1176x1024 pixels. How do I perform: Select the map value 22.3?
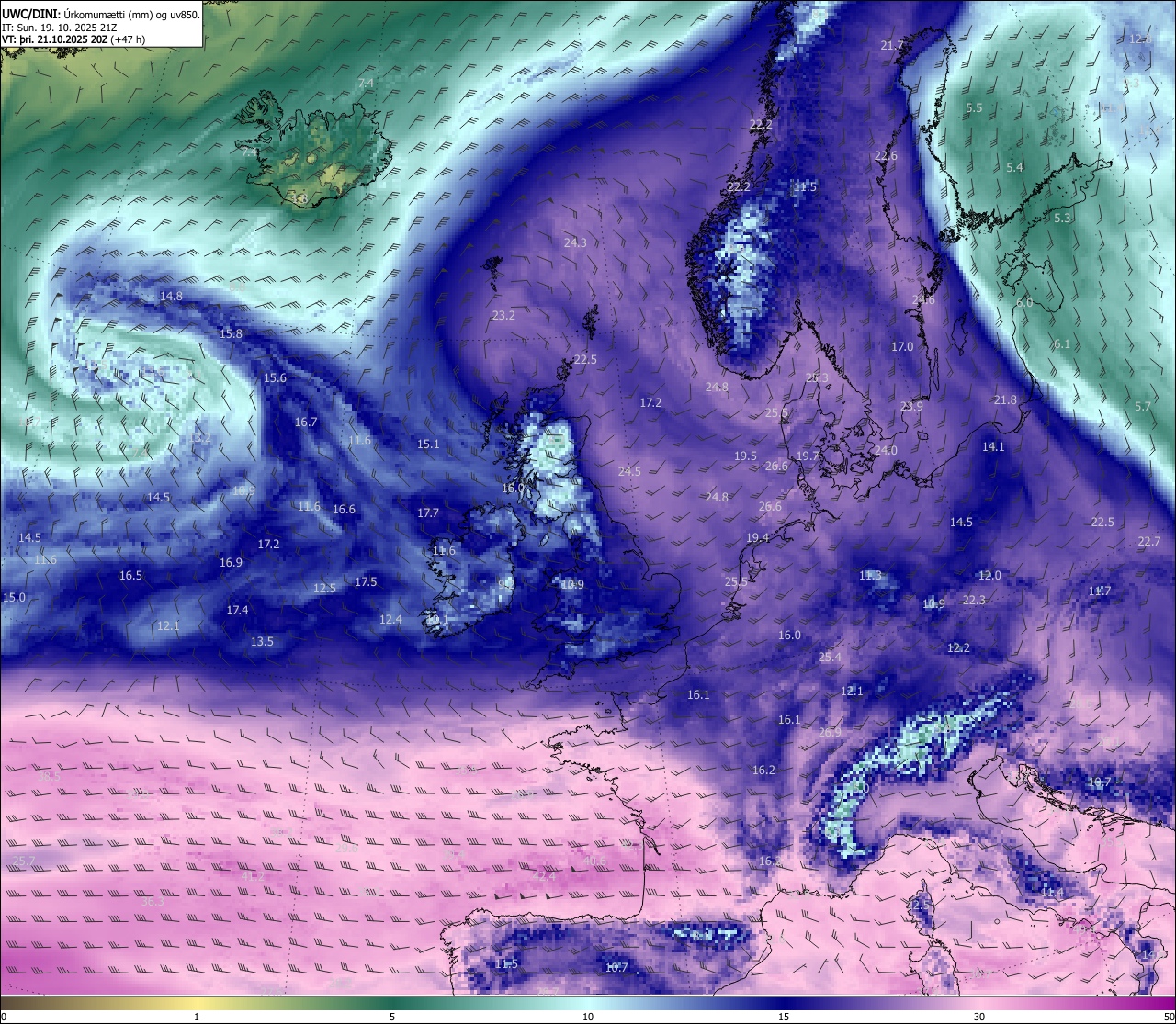coord(974,601)
